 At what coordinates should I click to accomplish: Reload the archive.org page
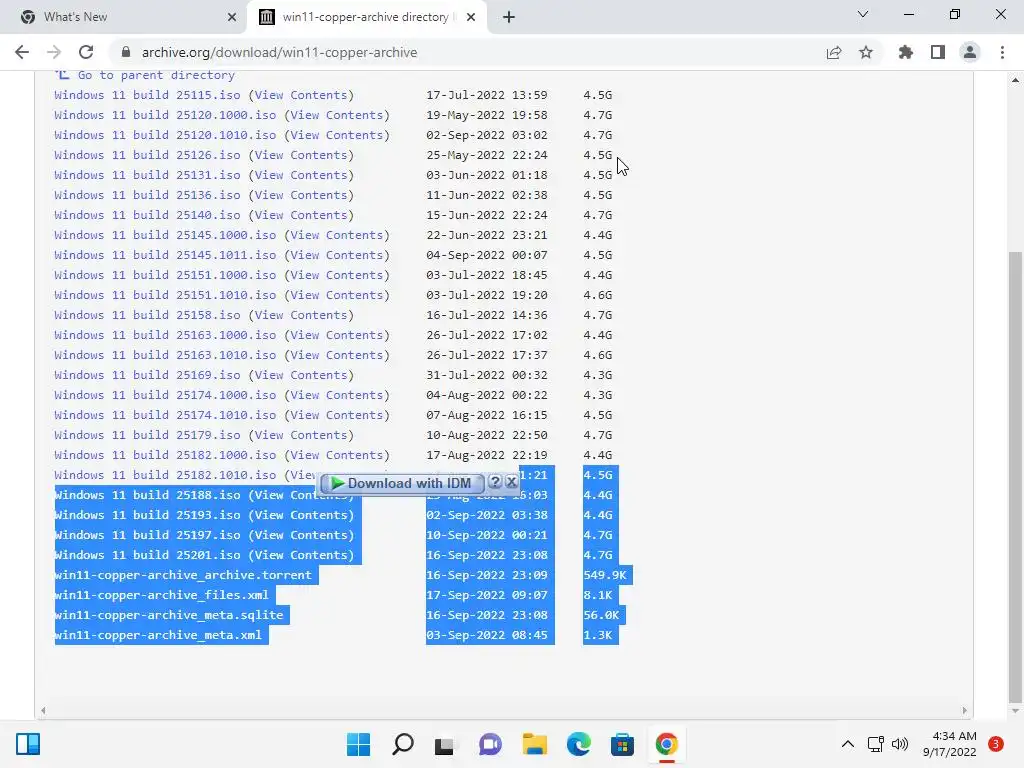click(x=86, y=52)
